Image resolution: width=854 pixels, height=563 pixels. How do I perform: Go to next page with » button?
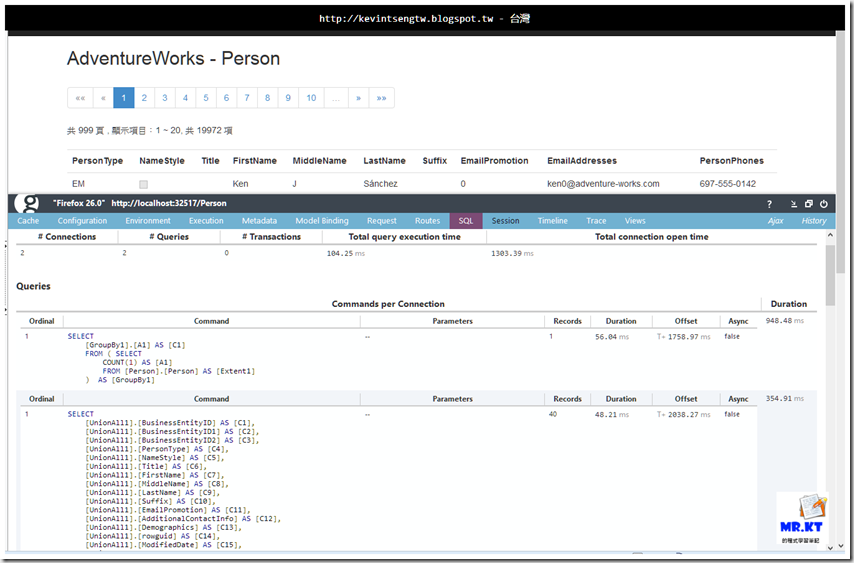pyautogui.click(x=358, y=98)
